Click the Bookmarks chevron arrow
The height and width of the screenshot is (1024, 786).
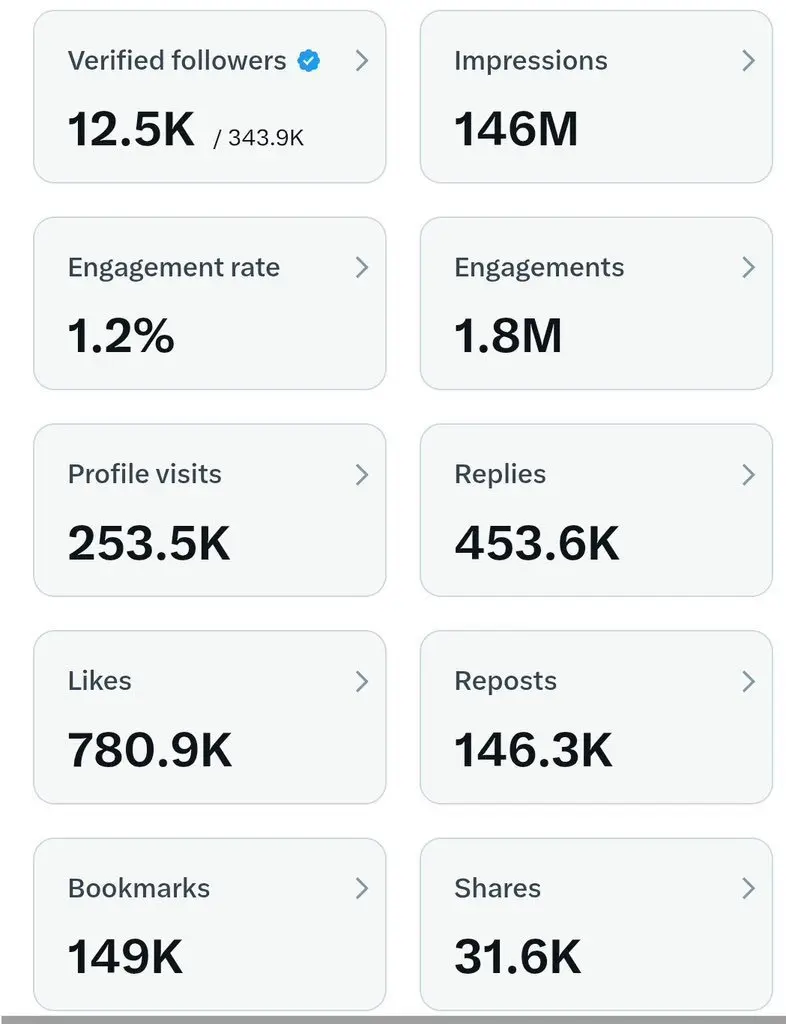(362, 888)
